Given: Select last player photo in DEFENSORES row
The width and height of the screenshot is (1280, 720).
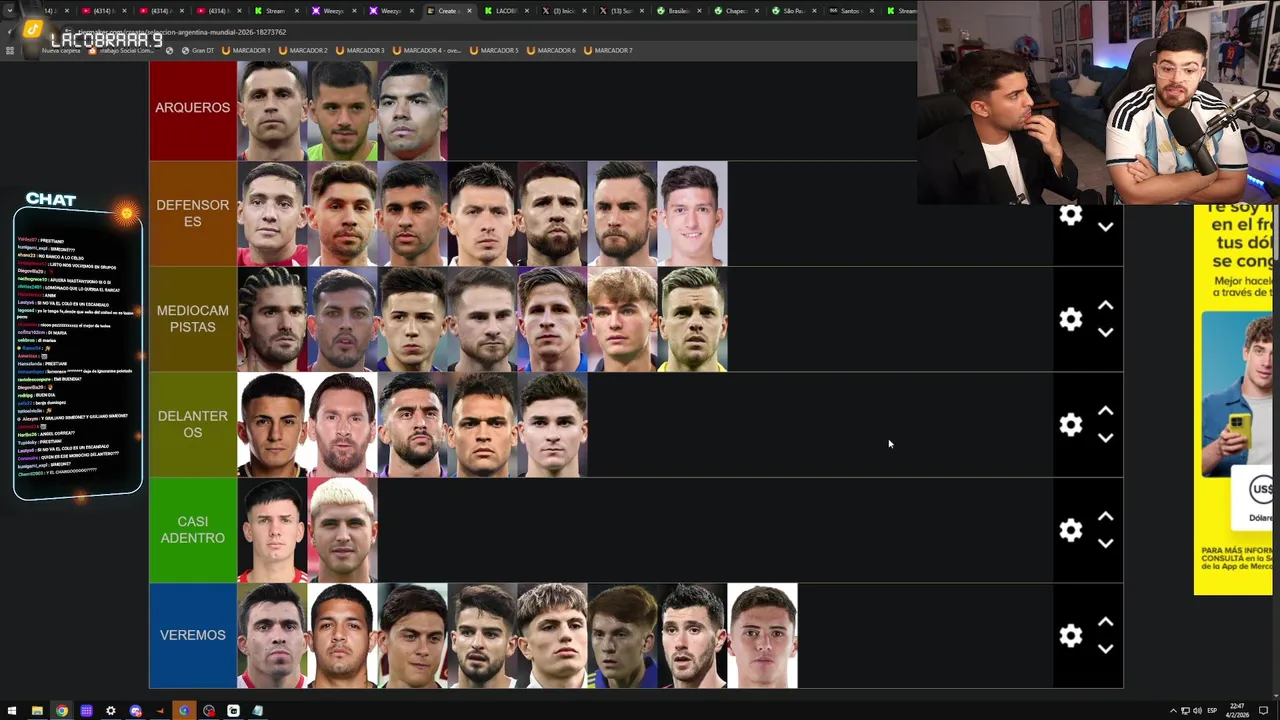Looking at the screenshot, I should (x=692, y=213).
